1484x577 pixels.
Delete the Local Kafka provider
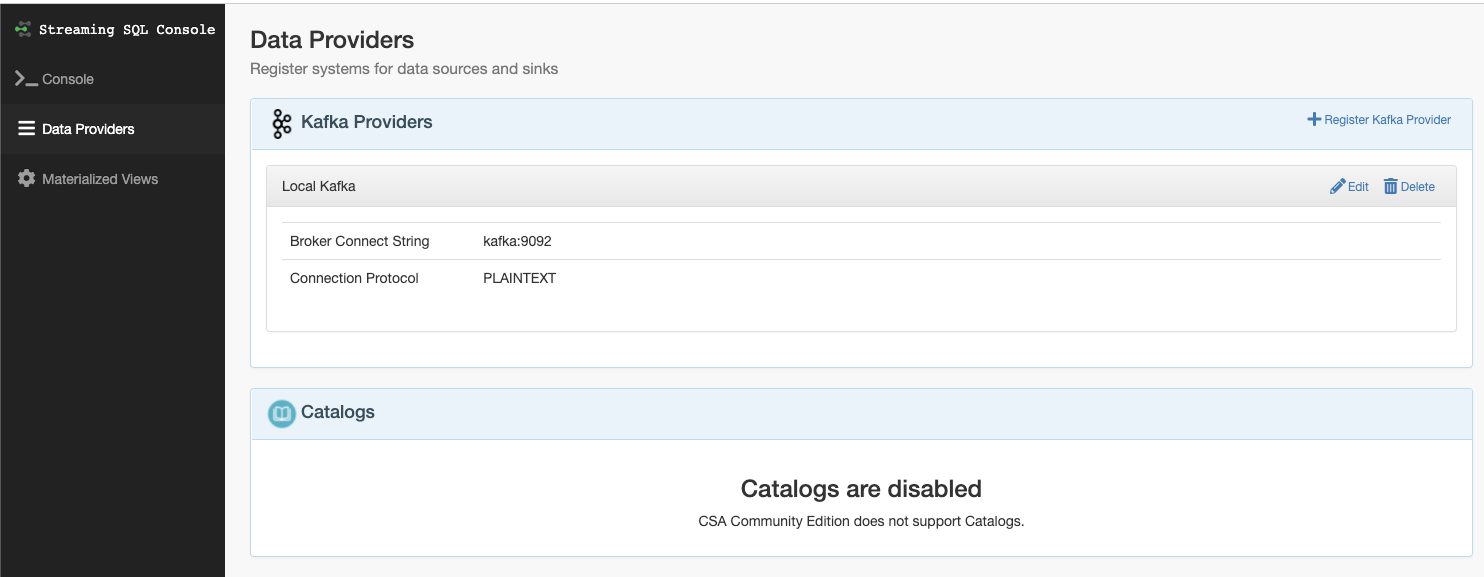click(x=1417, y=187)
